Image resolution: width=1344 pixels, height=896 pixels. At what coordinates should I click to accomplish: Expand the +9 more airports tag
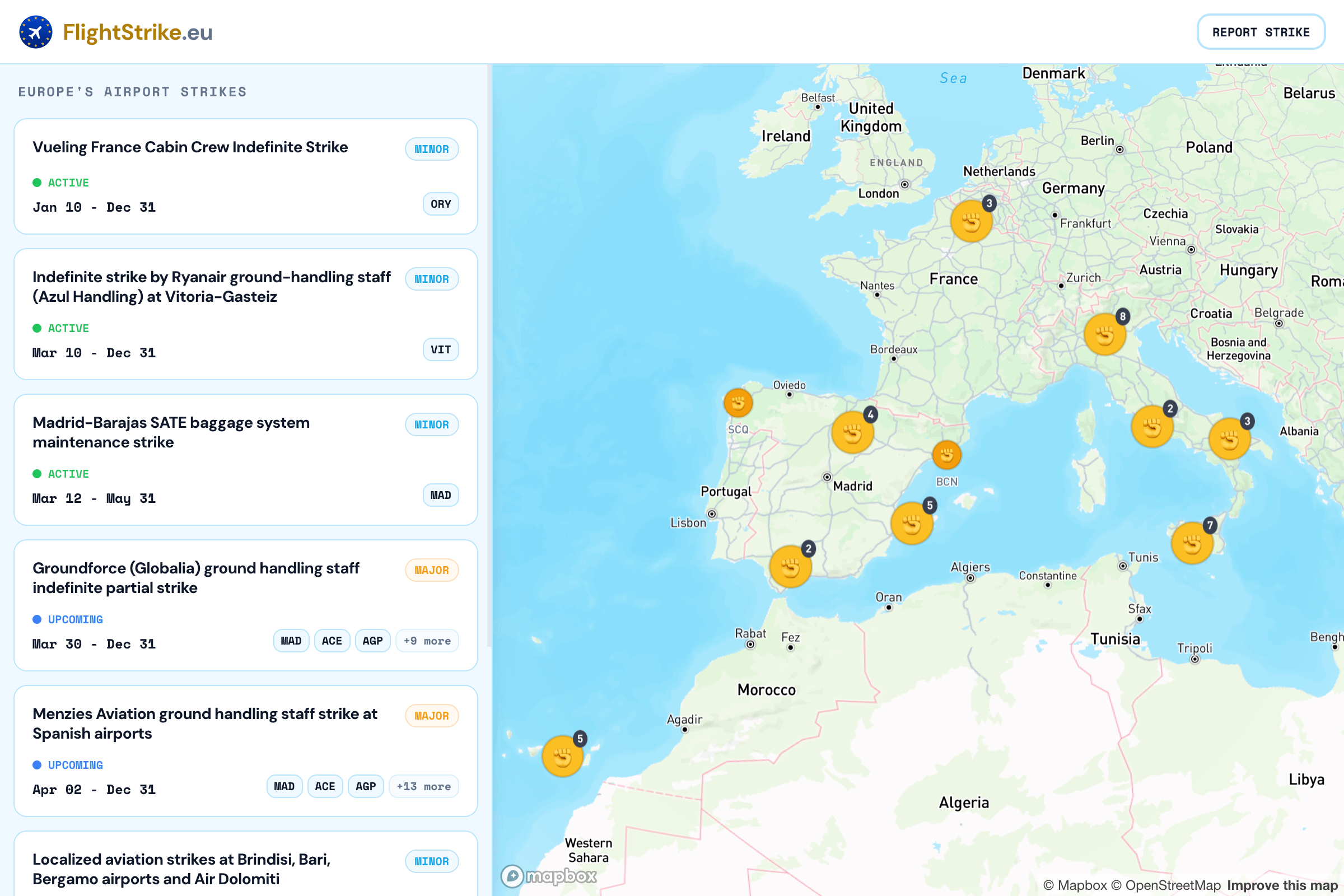(427, 641)
